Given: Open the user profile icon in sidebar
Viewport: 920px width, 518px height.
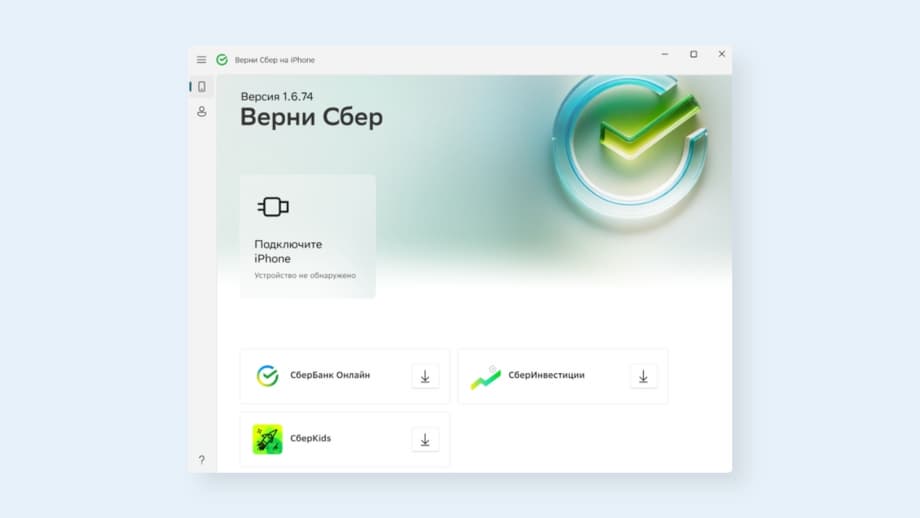Looking at the screenshot, I should tap(202, 111).
